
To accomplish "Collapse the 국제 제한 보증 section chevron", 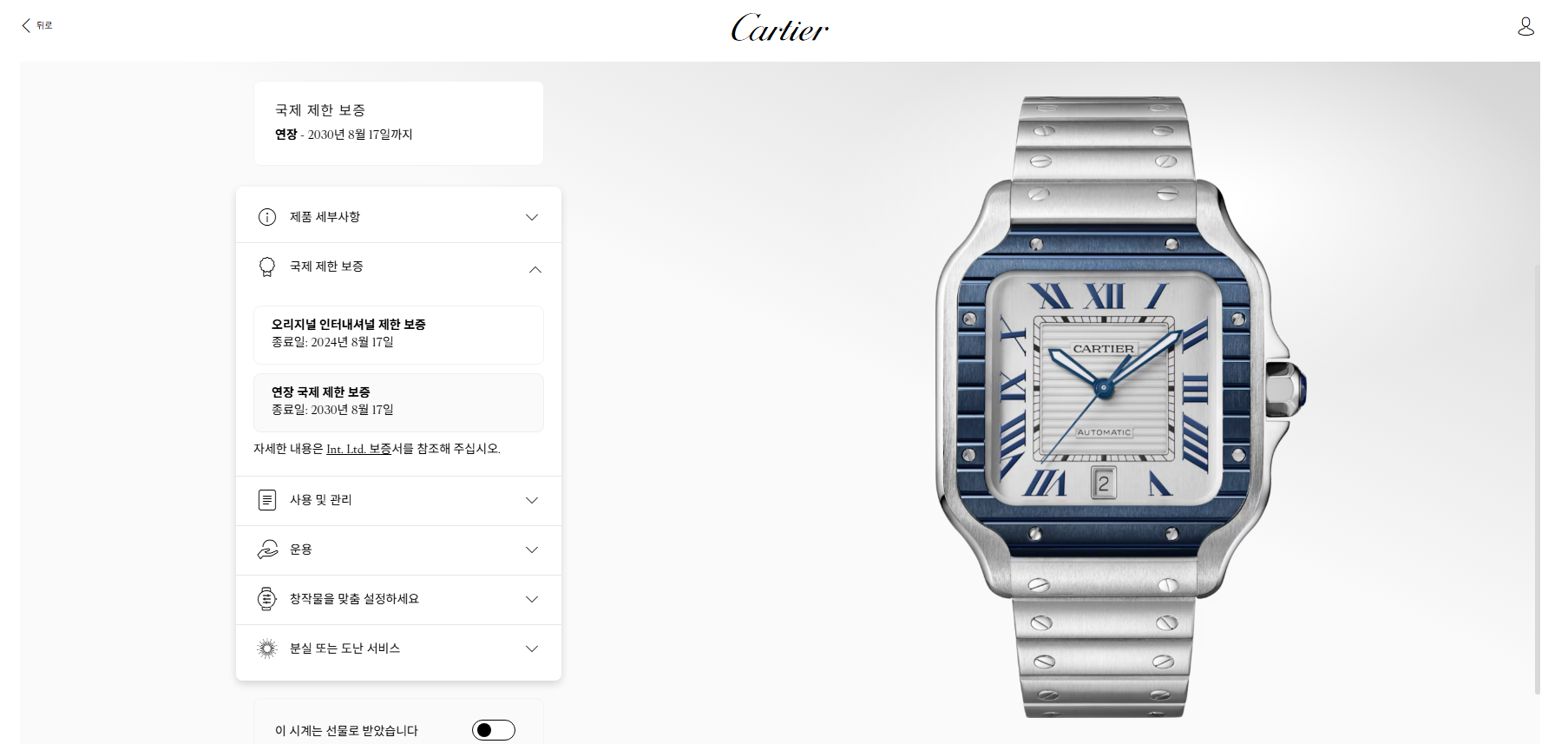I will [535, 269].
